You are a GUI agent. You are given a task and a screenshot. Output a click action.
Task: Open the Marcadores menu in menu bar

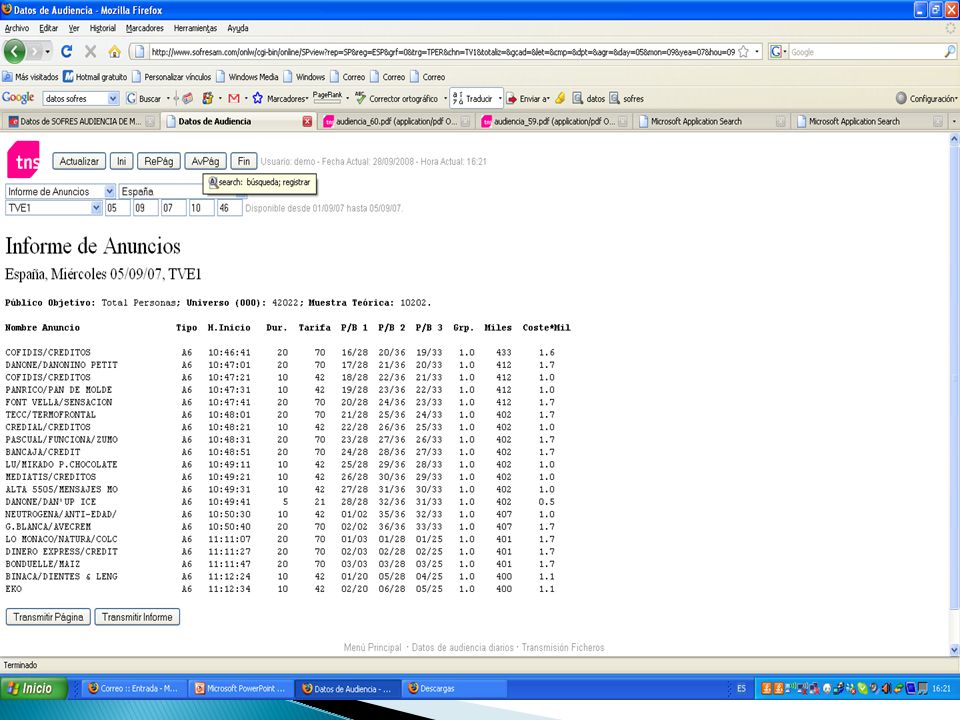144,28
